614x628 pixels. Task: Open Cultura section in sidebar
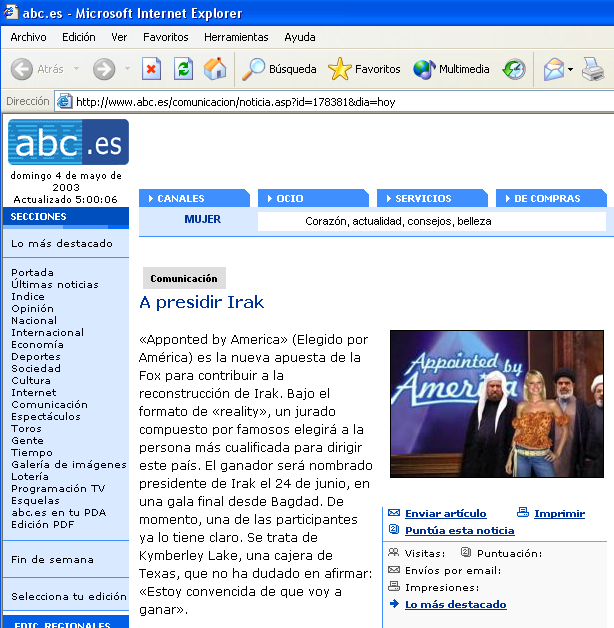31,380
